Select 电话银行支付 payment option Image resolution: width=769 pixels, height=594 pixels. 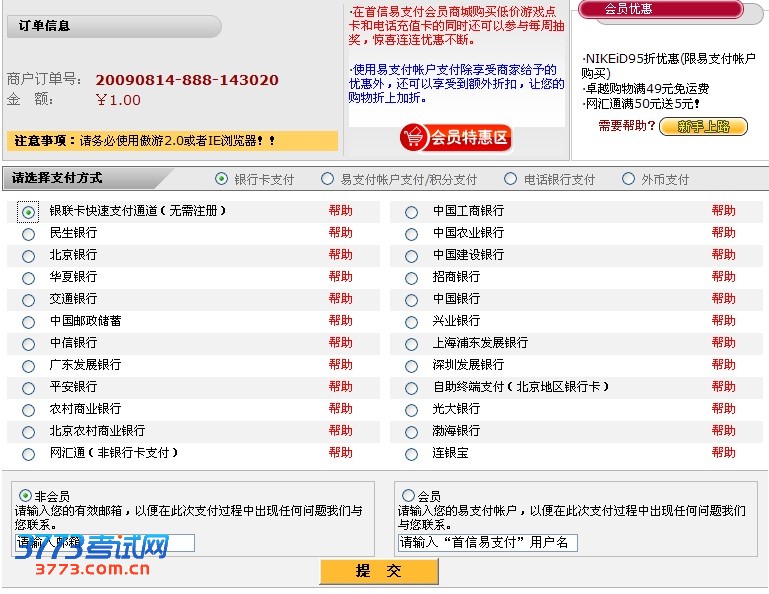511,179
